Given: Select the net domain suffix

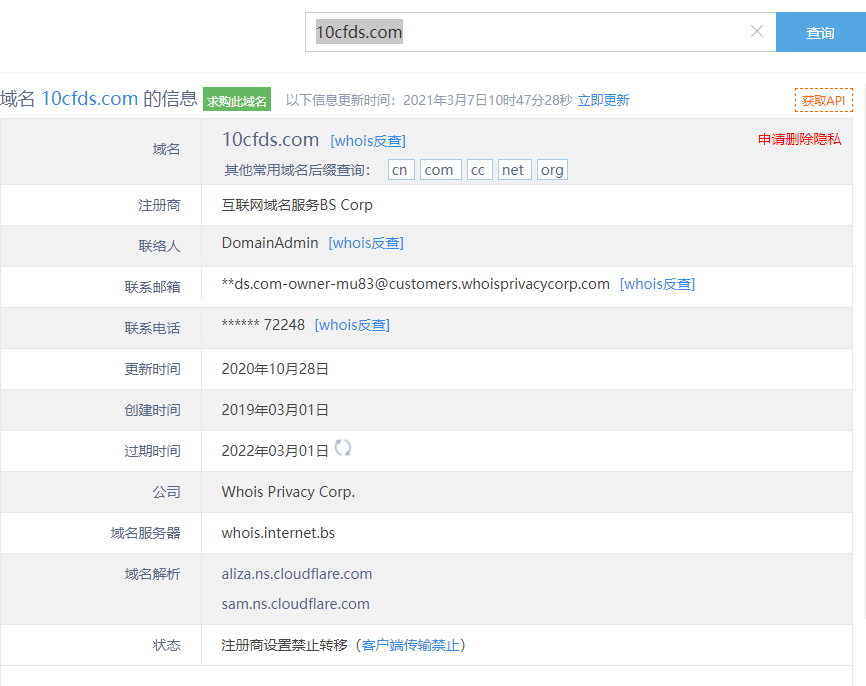Looking at the screenshot, I should (514, 170).
